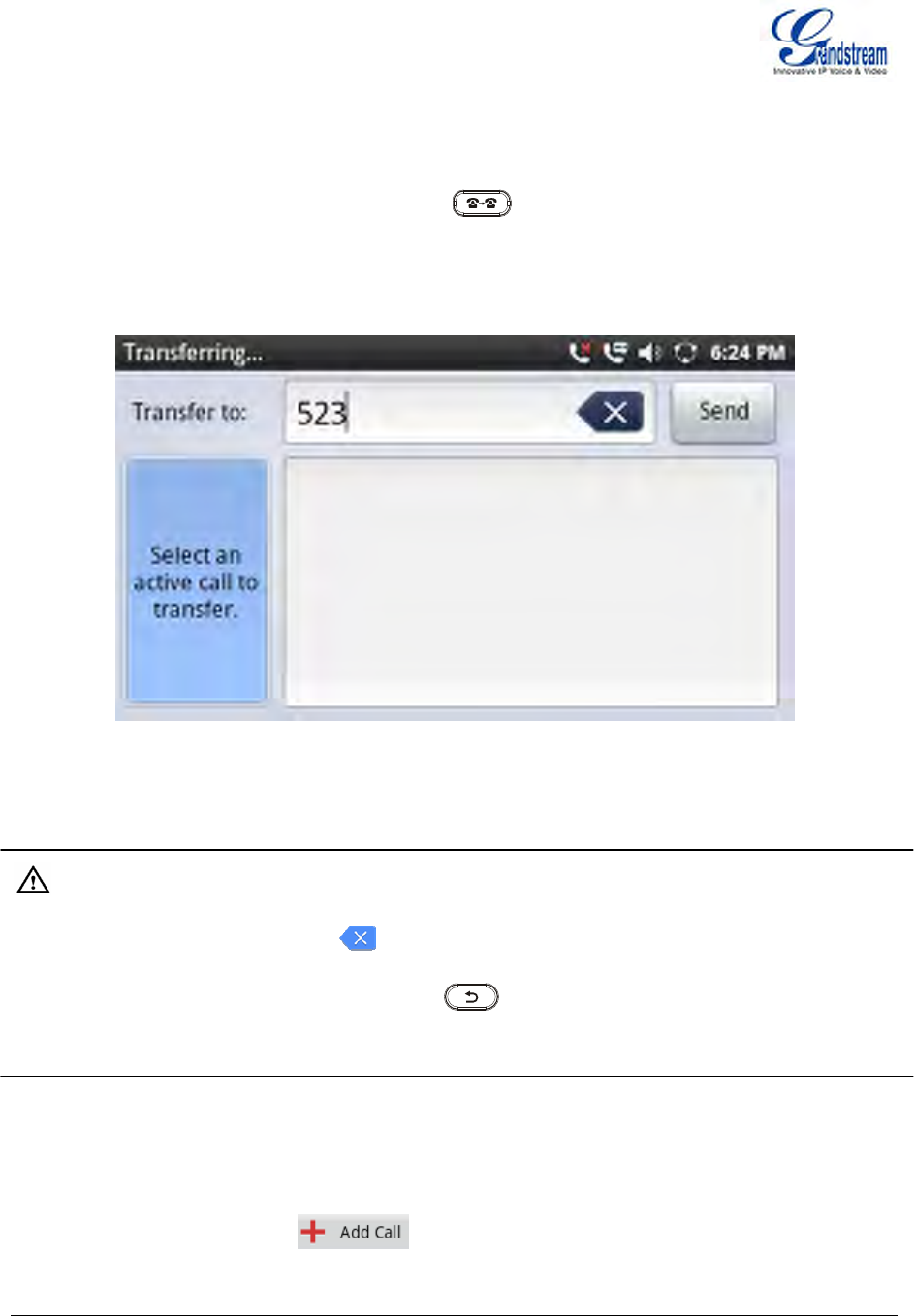The width and height of the screenshot is (914, 1316).
Task: Click the Innovative IP Voice & Video tagline
Action: point(830,71)
